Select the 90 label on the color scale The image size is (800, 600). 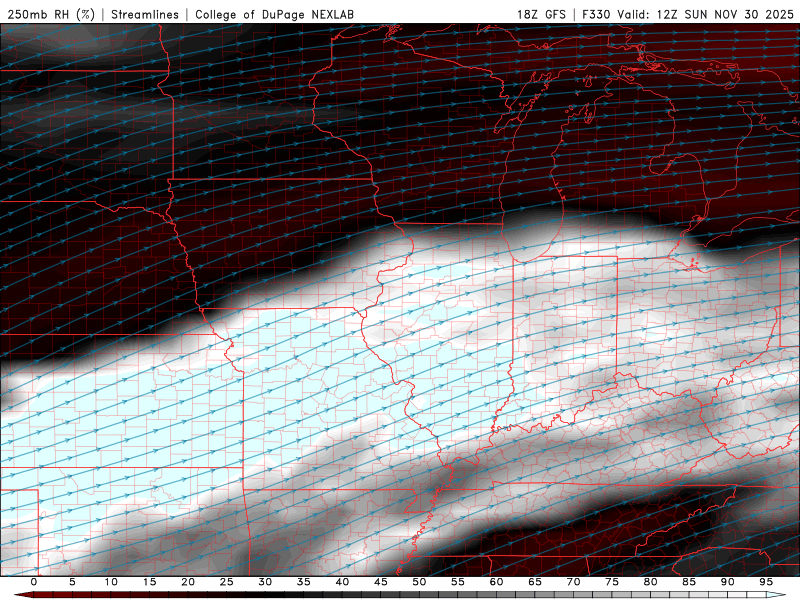coord(727,582)
